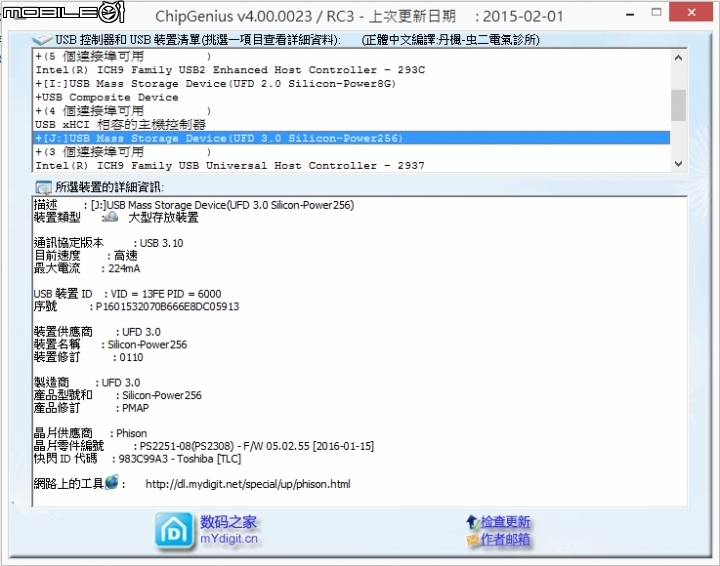
Task: Click the 裝置名稱 Silicon-Power256 value
Action: point(147,344)
